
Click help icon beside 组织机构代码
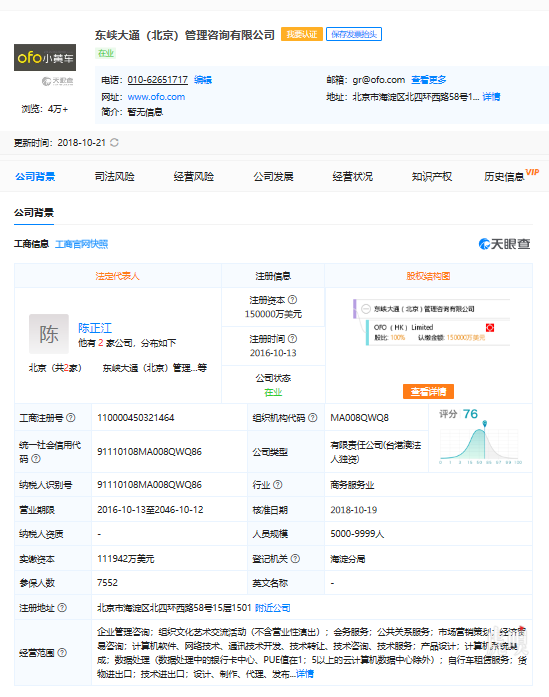tap(313, 417)
